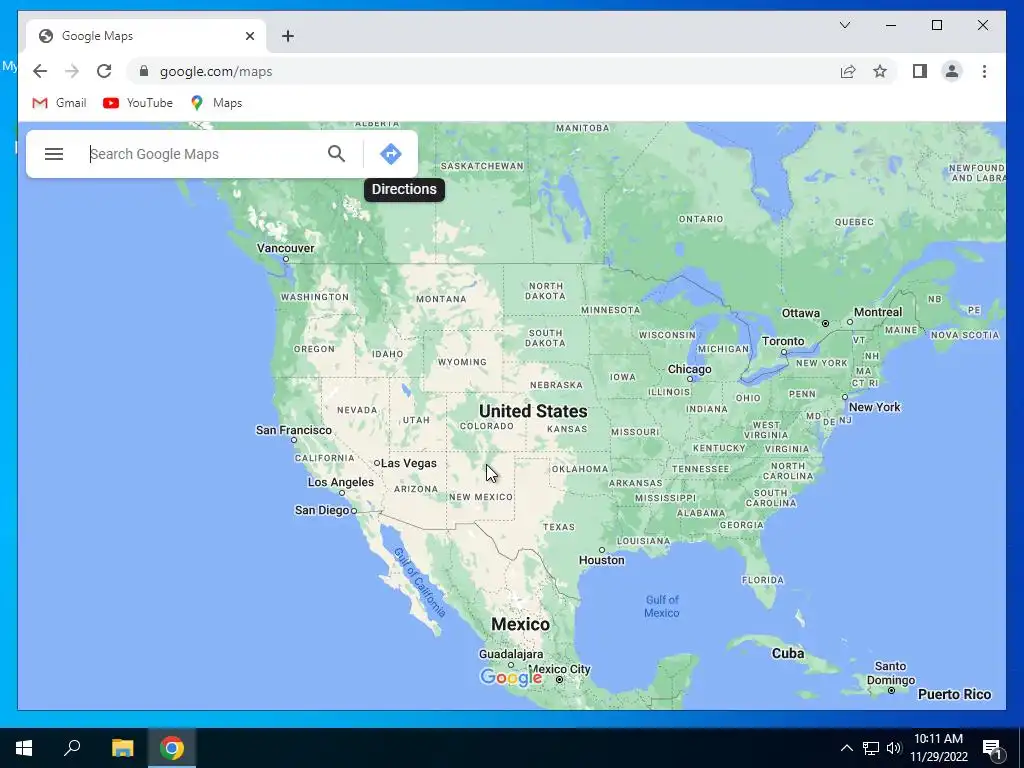Viewport: 1024px width, 768px height.
Task: Close the Google Maps tab
Action: (x=249, y=36)
